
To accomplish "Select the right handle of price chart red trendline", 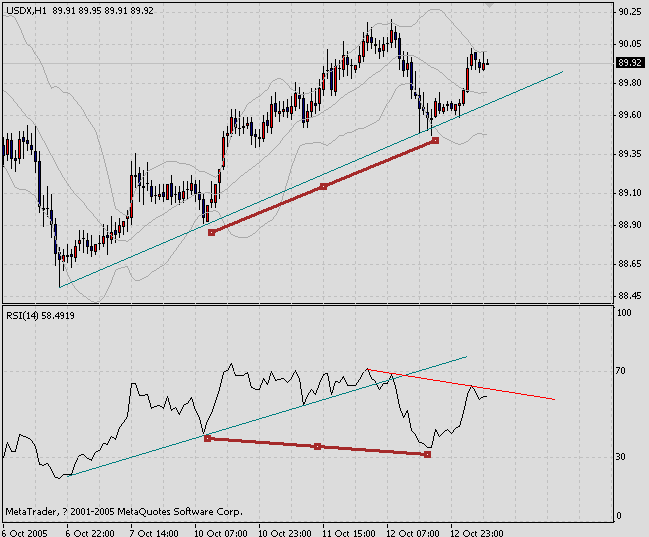I will [x=435, y=141].
